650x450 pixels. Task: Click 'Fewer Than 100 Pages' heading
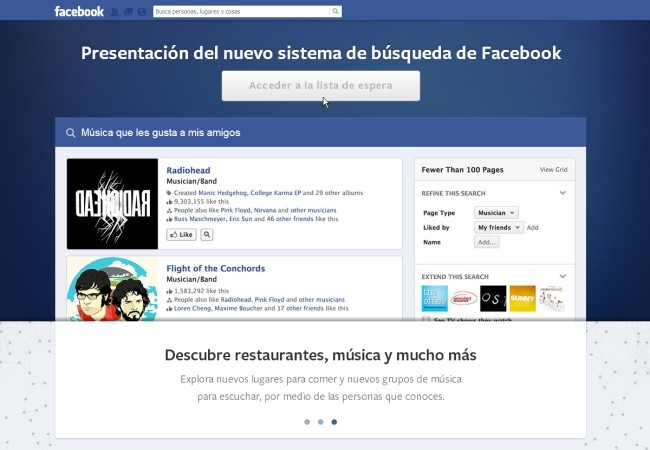[x=462, y=169]
